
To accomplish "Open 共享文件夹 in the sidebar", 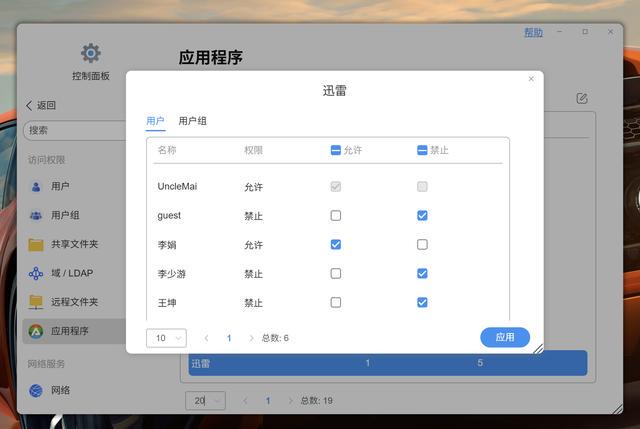I will click(74, 244).
